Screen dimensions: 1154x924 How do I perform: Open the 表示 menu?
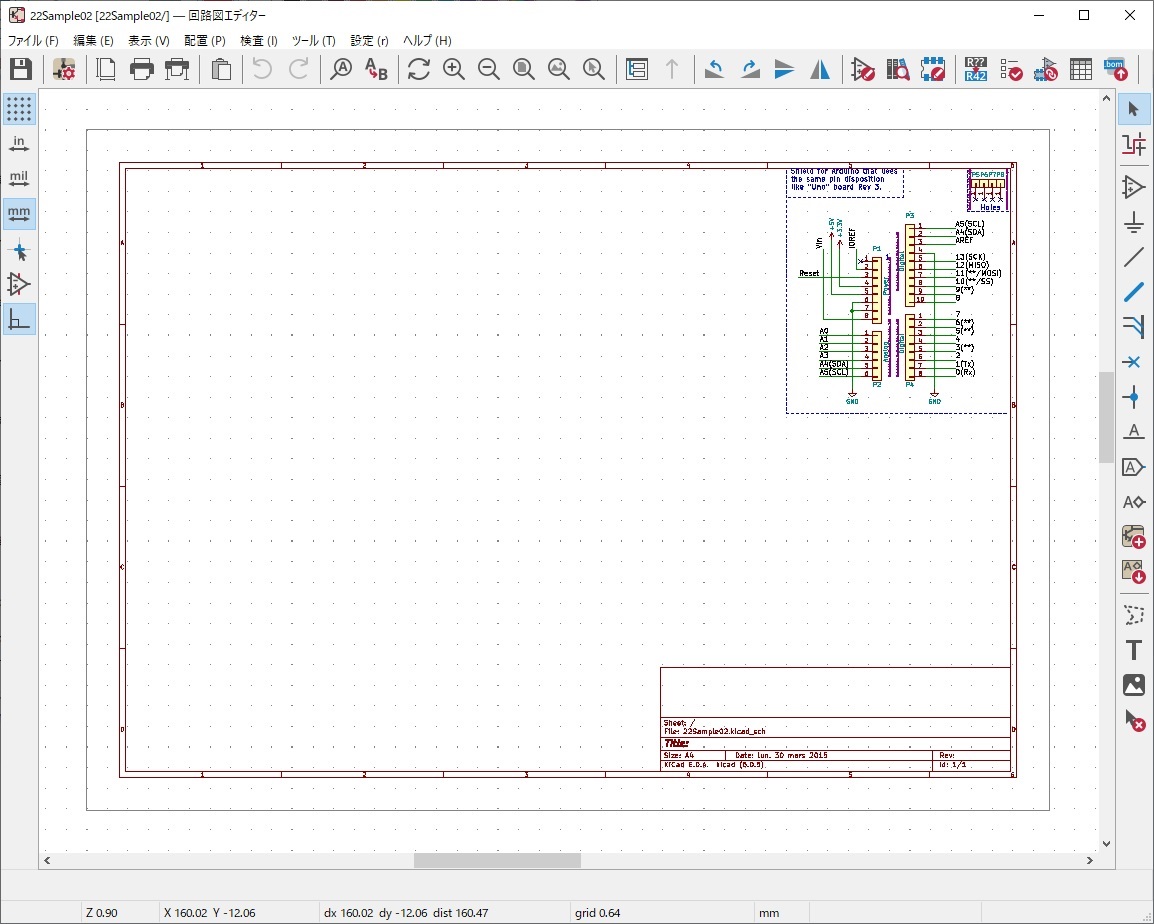click(147, 40)
